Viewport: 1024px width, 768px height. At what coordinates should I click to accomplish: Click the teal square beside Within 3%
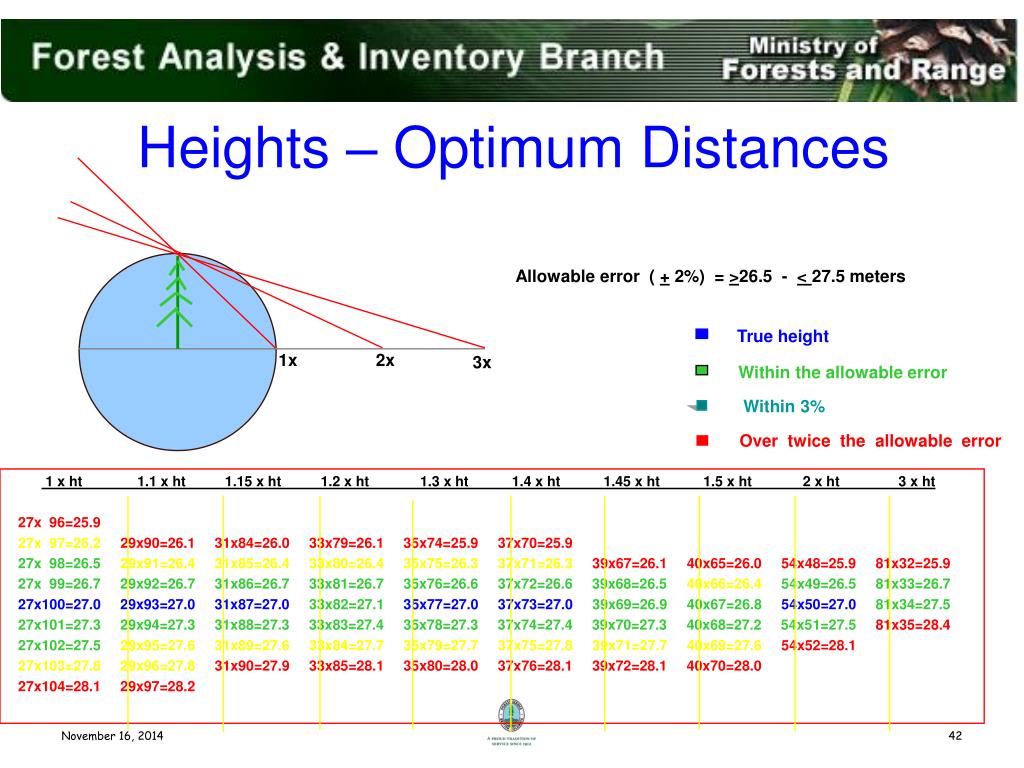click(x=702, y=406)
